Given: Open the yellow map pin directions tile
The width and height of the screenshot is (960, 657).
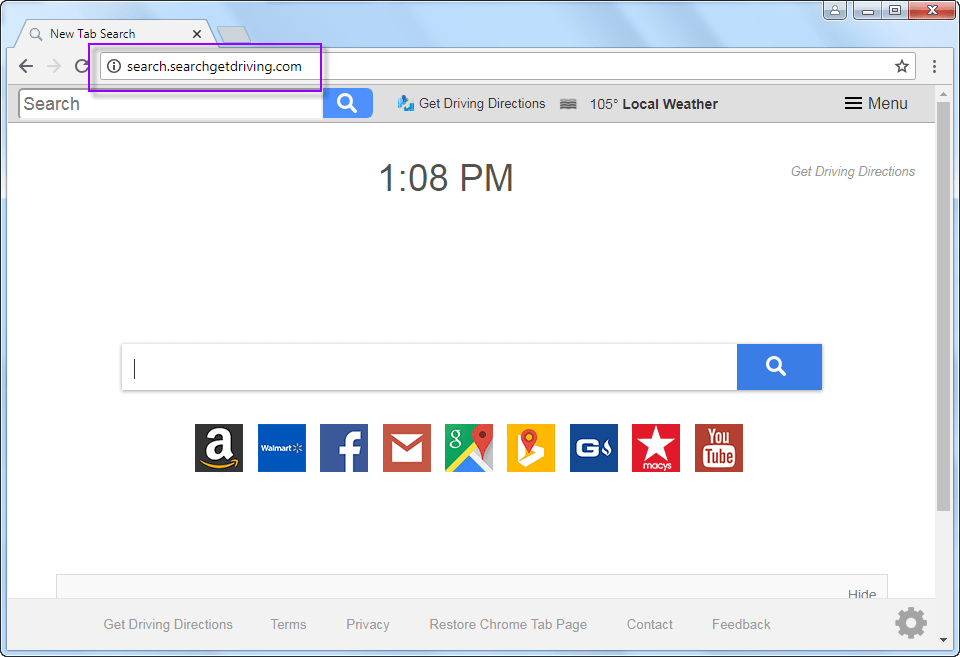Looking at the screenshot, I should click(531, 448).
